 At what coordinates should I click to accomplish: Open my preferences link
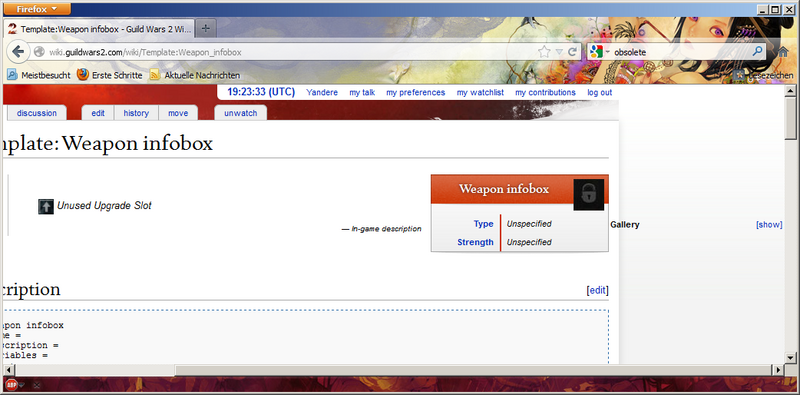(x=416, y=92)
